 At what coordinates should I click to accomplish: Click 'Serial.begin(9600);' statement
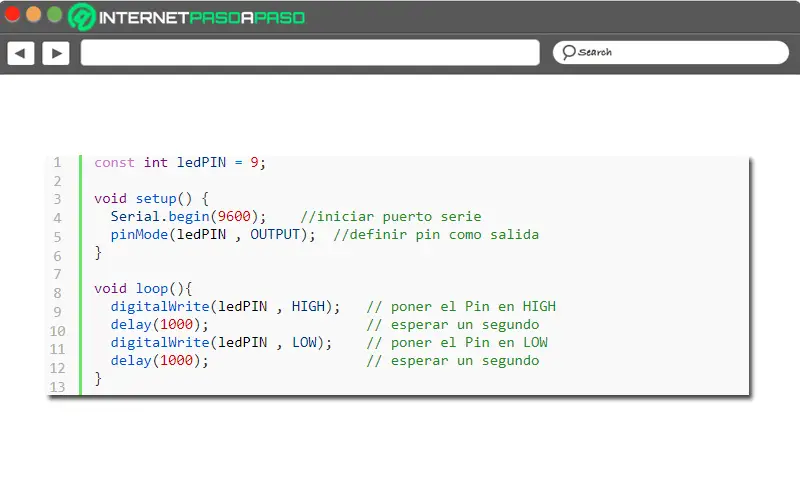pos(188,216)
